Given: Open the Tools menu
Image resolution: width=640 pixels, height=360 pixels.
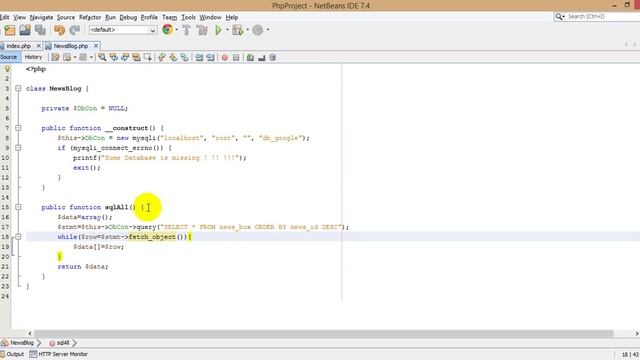Looking at the screenshot, I should click(x=188, y=17).
